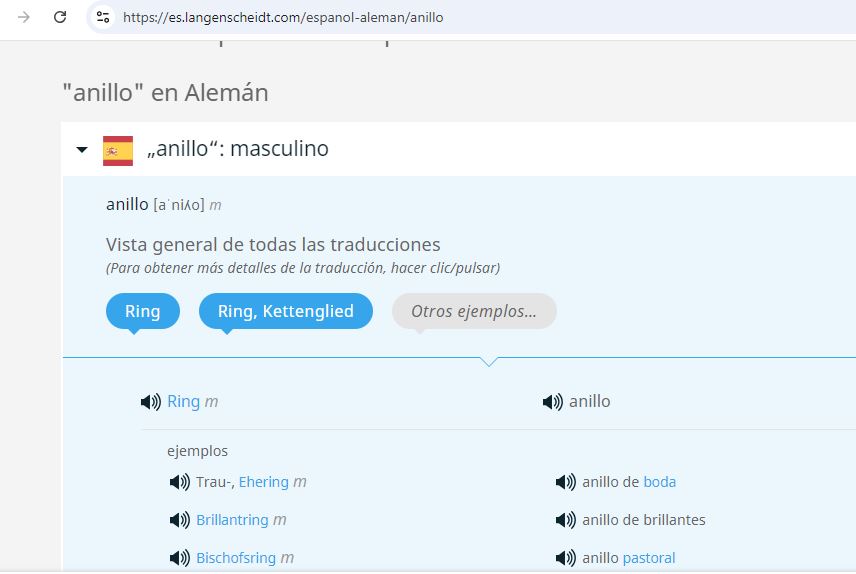Play pronunciation of anillo de boda

pyautogui.click(x=565, y=482)
